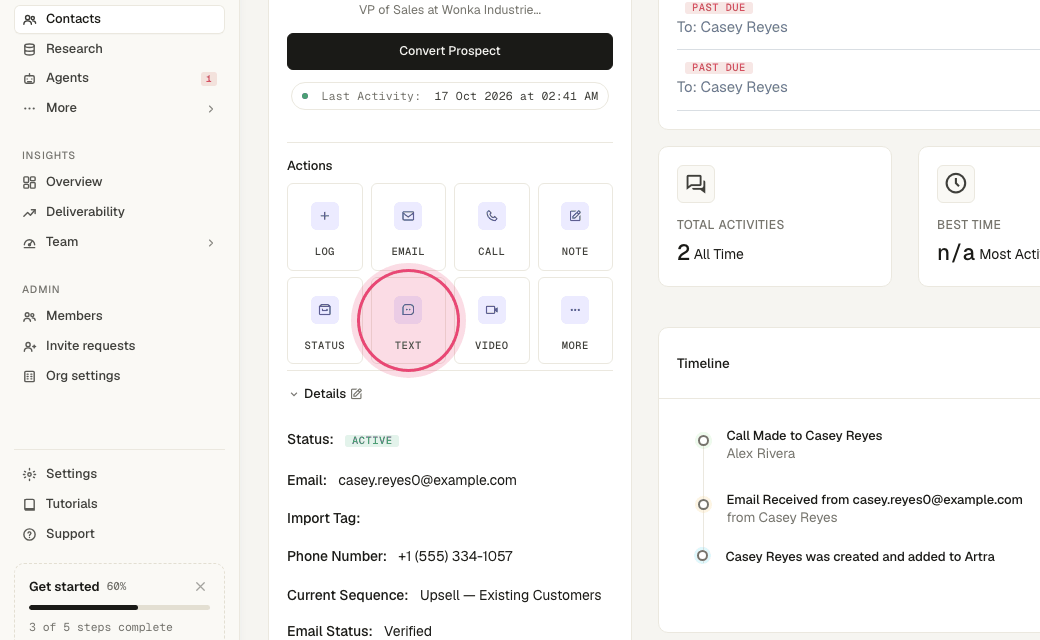The height and width of the screenshot is (640, 1040).
Task: Click the Best Time clock icon
Action: point(956,184)
